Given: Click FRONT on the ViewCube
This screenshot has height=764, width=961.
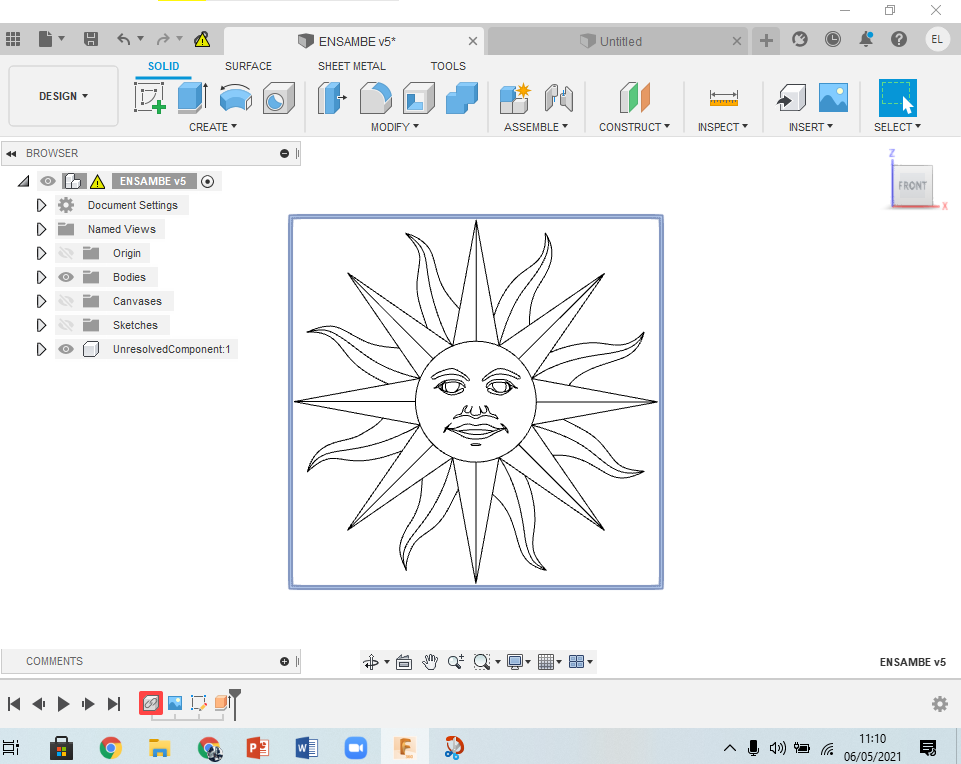Looking at the screenshot, I should pos(912,185).
